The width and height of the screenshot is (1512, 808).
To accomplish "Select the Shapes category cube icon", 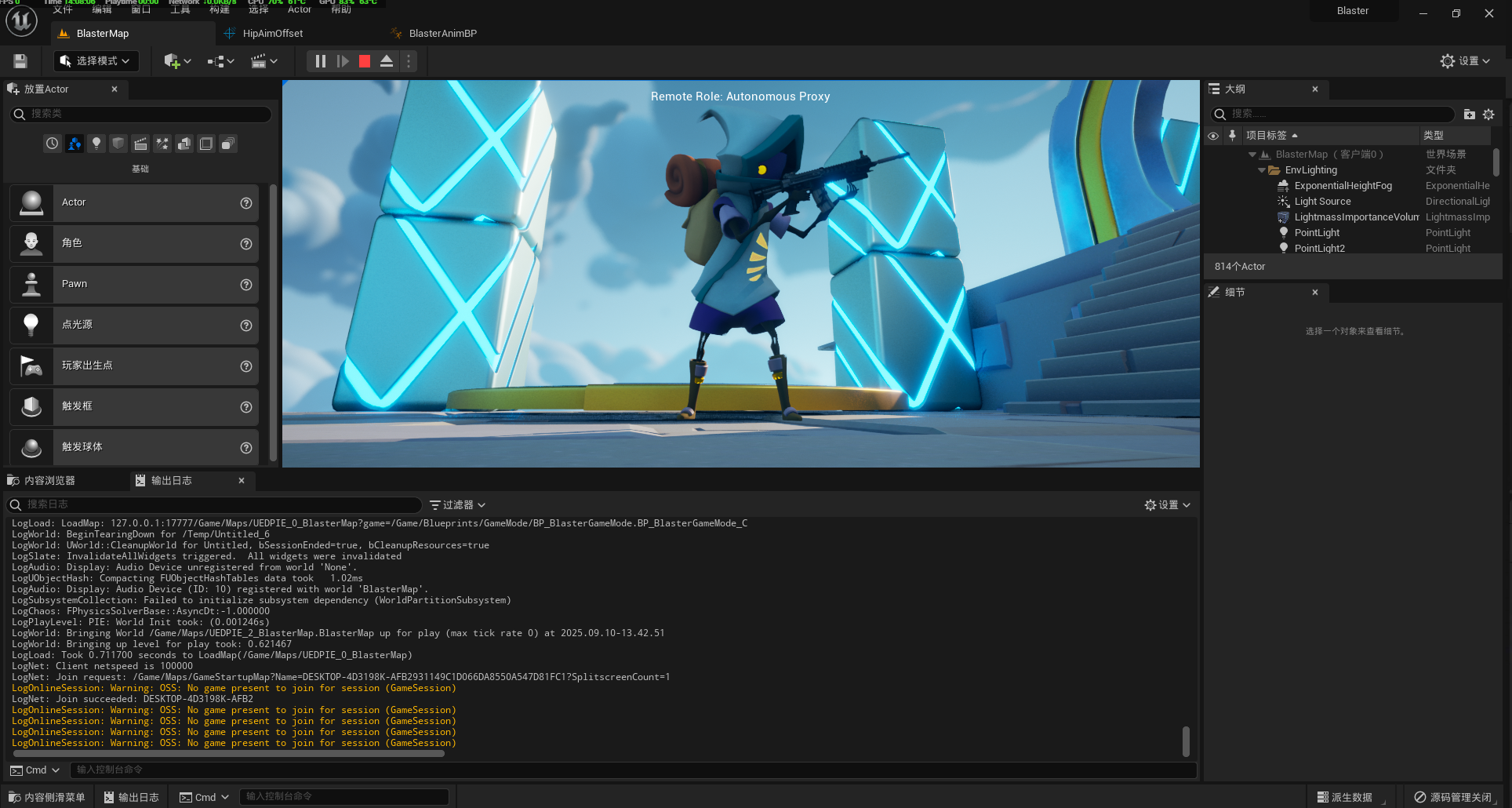I will (x=118, y=144).
